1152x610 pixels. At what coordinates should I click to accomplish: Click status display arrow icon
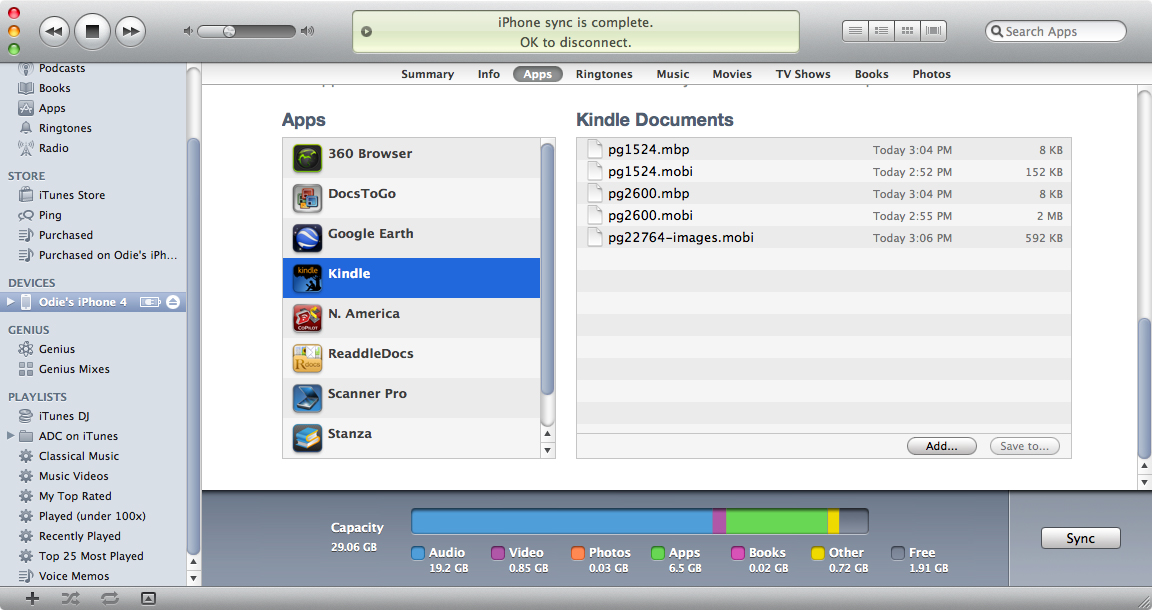(x=366, y=32)
